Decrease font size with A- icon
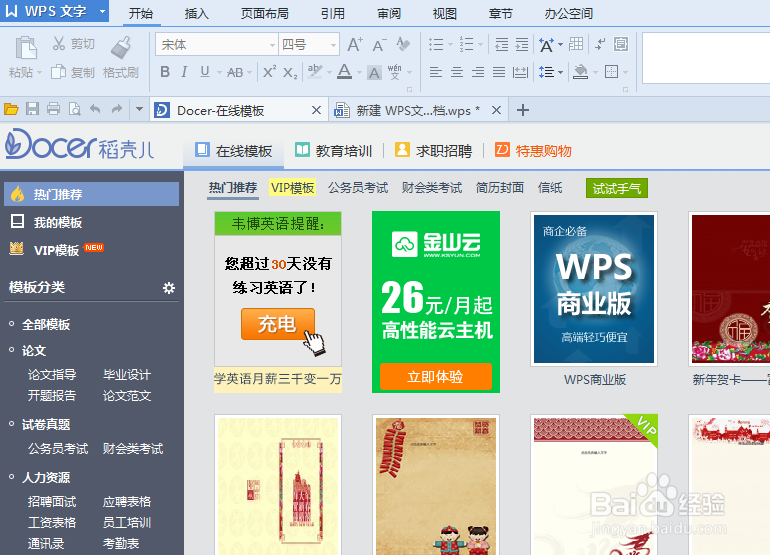The height and width of the screenshot is (555, 770). 379,45
